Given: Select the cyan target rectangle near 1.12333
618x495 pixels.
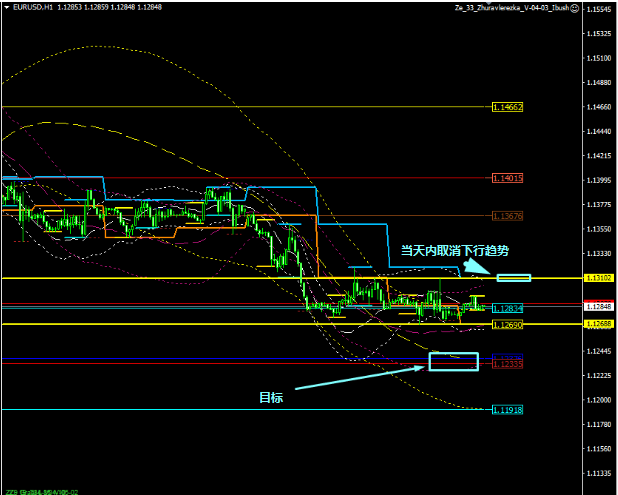Looking at the screenshot, I should tap(446, 360).
